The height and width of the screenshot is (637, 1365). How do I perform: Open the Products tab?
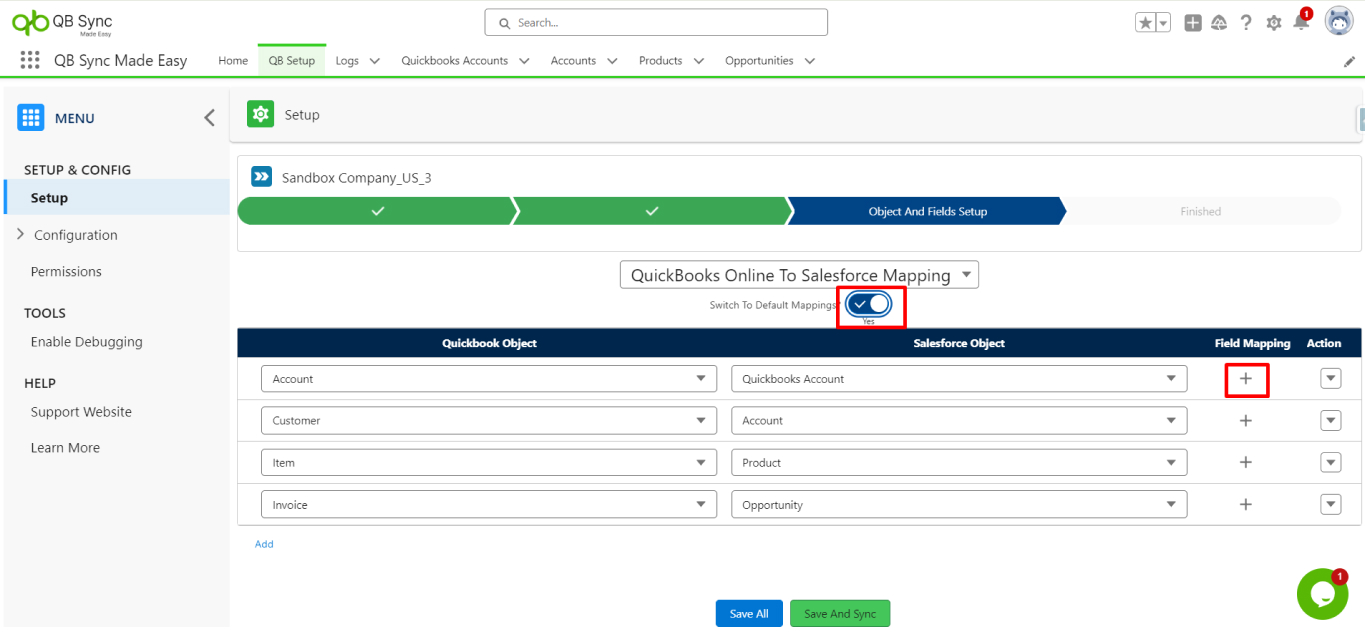pyautogui.click(x=660, y=61)
